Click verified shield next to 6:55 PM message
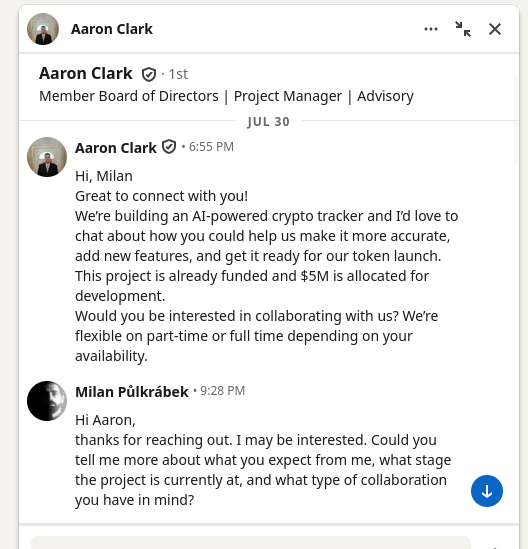 pos(169,147)
